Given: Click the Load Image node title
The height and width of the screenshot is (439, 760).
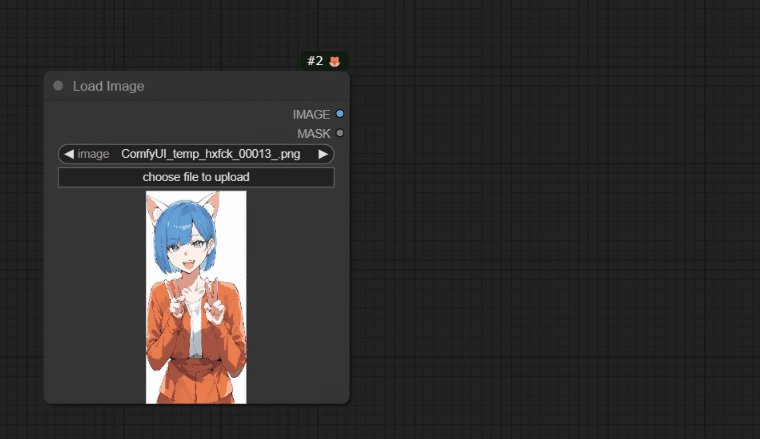Looking at the screenshot, I should [109, 86].
